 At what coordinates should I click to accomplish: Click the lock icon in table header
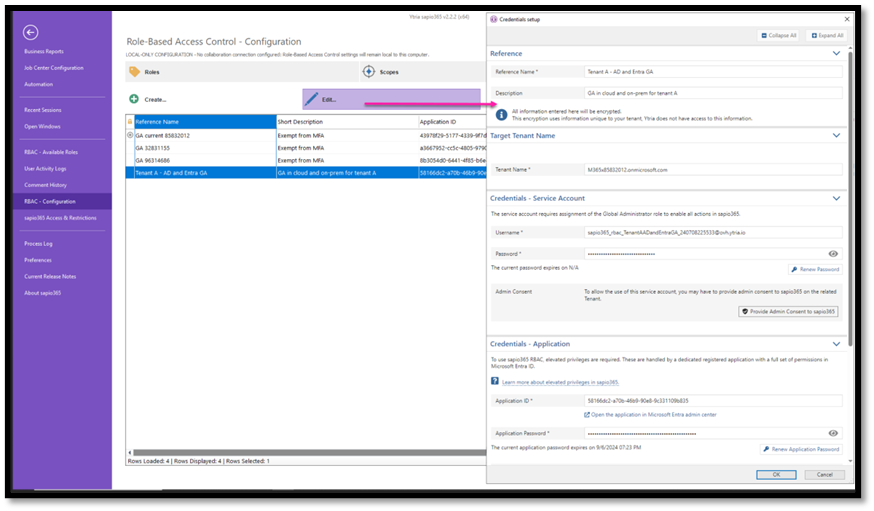click(130, 121)
